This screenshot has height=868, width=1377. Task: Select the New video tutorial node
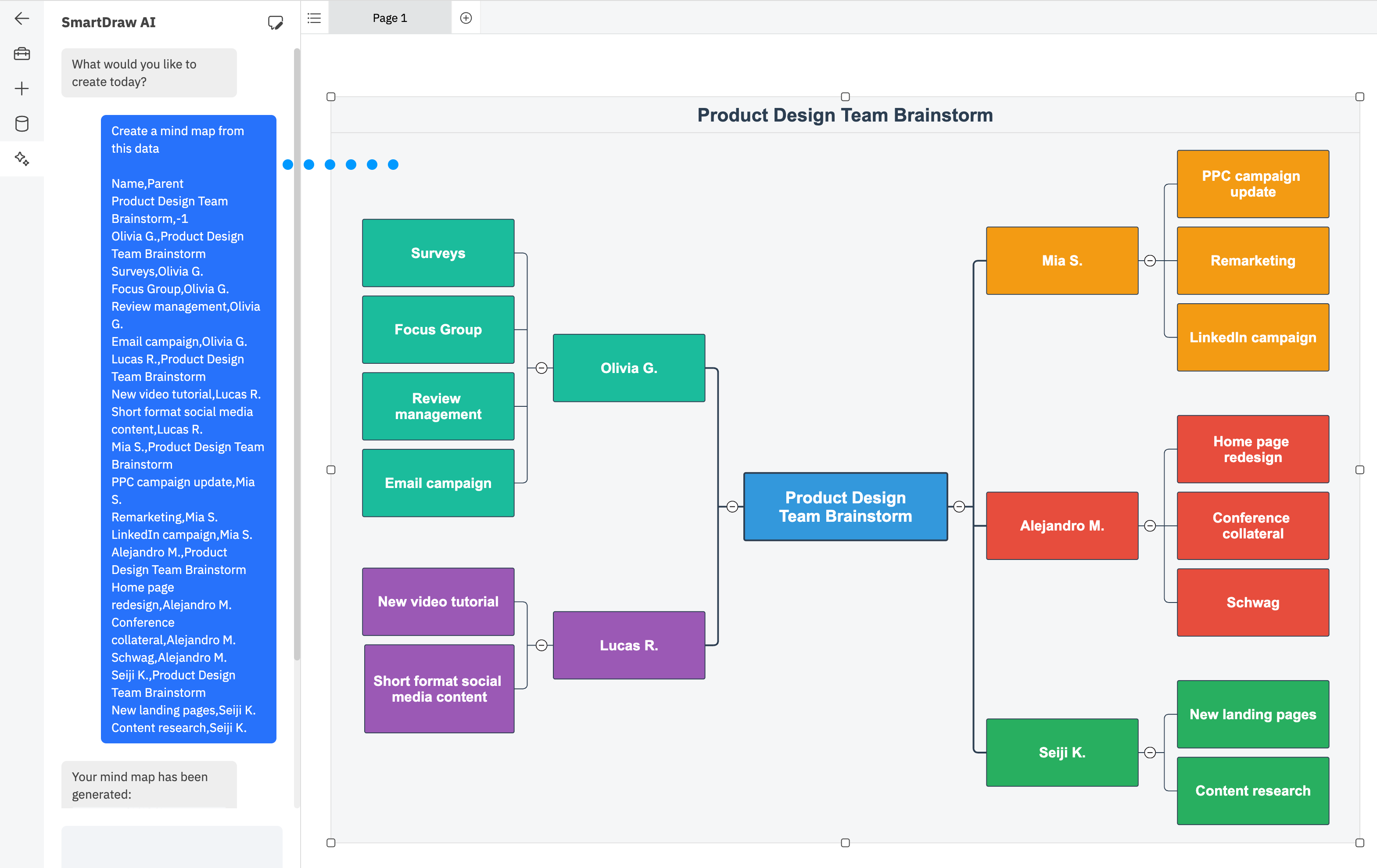(438, 602)
